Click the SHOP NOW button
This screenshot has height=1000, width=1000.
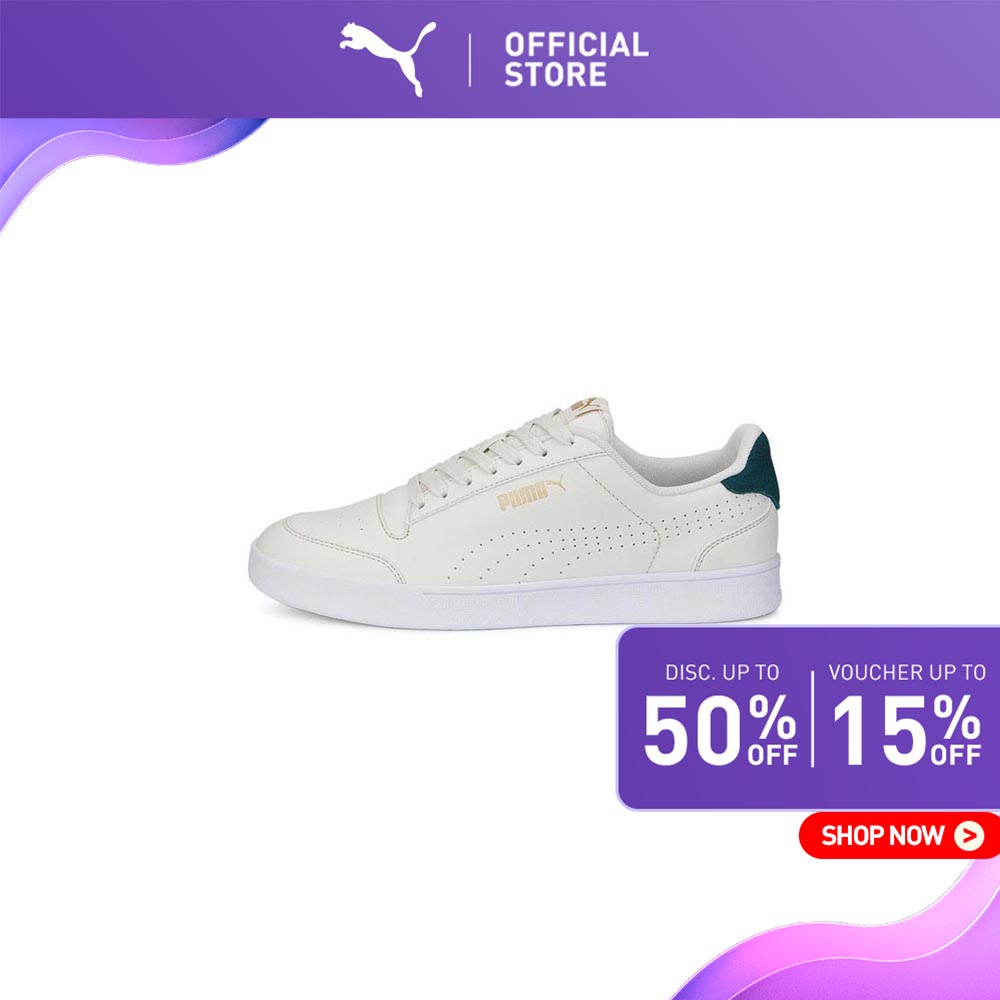point(899,835)
